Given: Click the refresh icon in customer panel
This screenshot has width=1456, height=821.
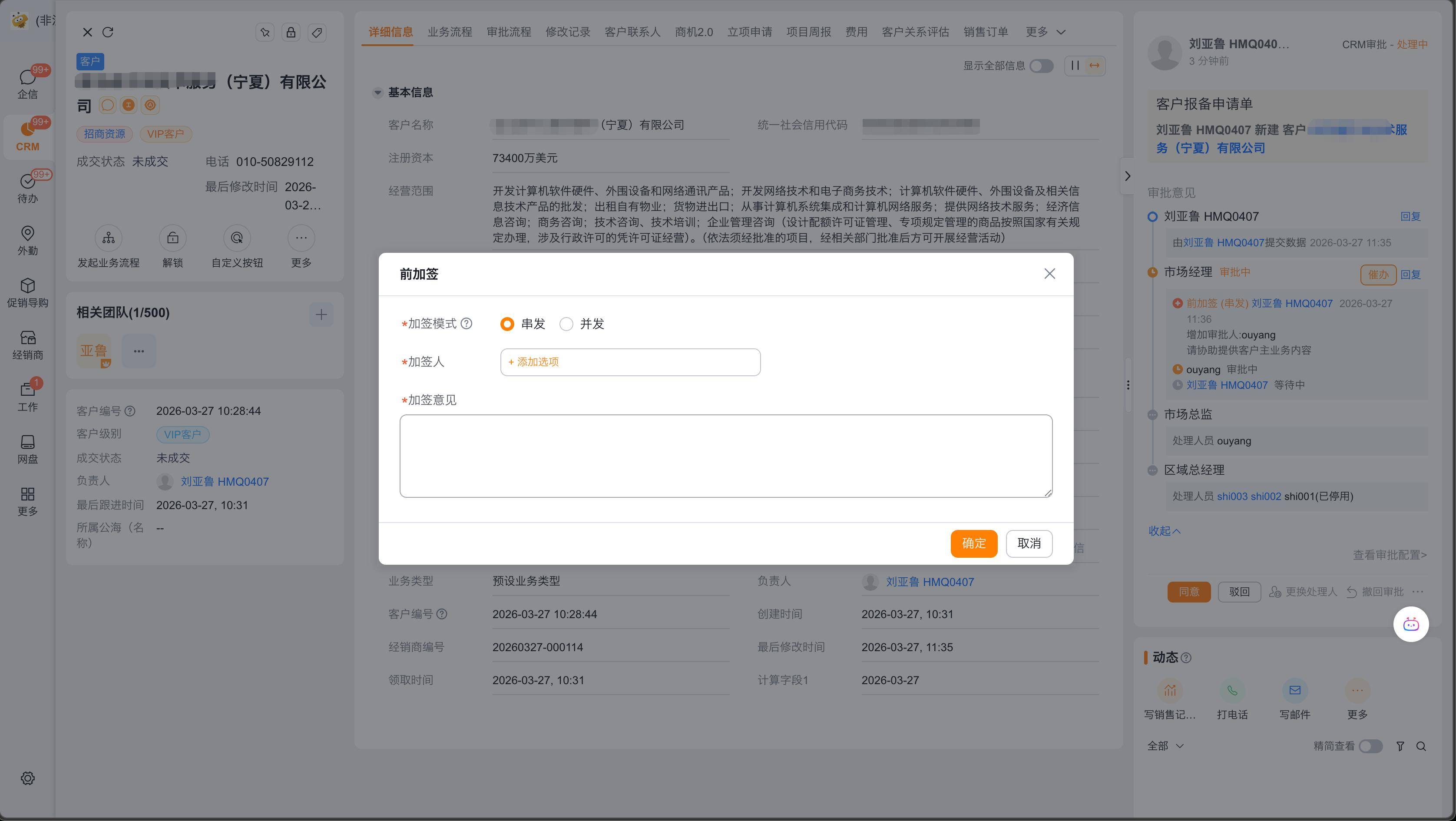Looking at the screenshot, I should tap(108, 32).
